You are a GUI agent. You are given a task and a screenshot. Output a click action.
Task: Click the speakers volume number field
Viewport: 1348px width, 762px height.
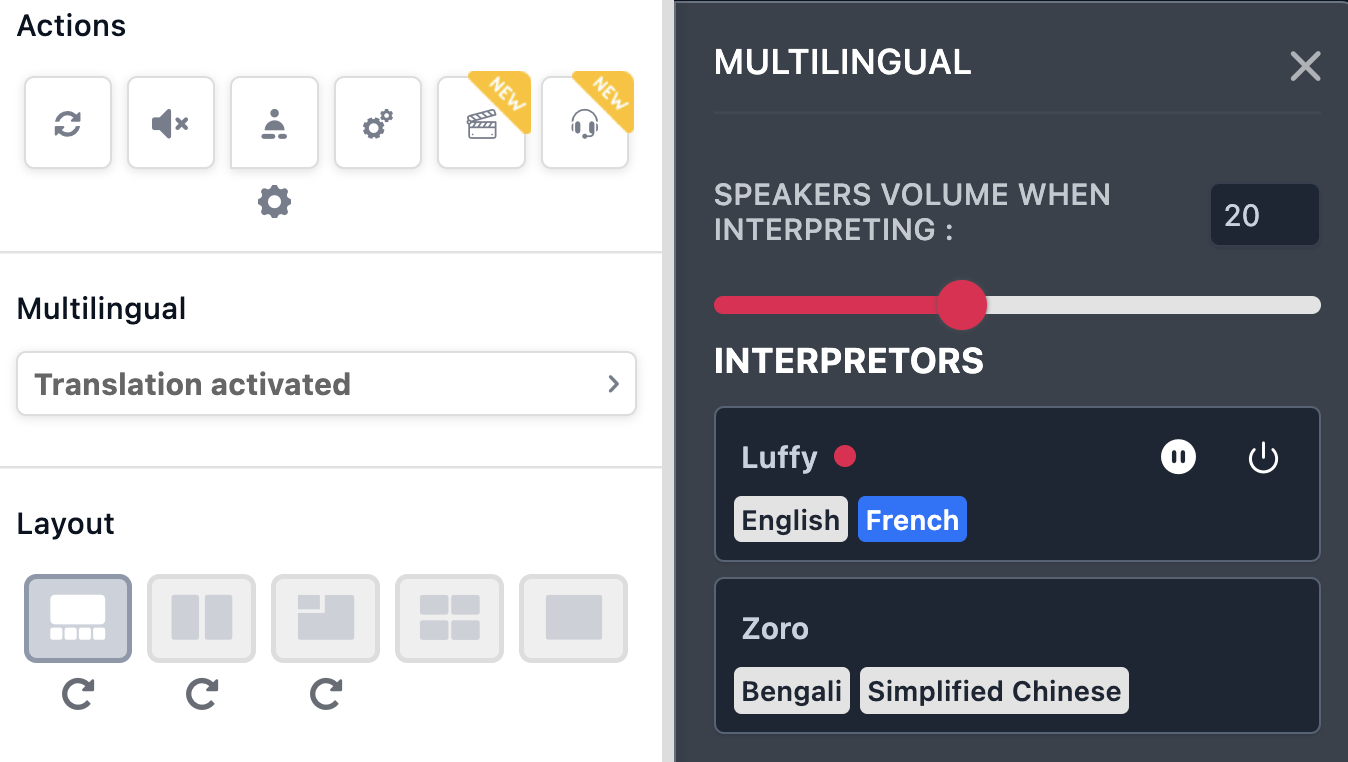(x=1265, y=215)
